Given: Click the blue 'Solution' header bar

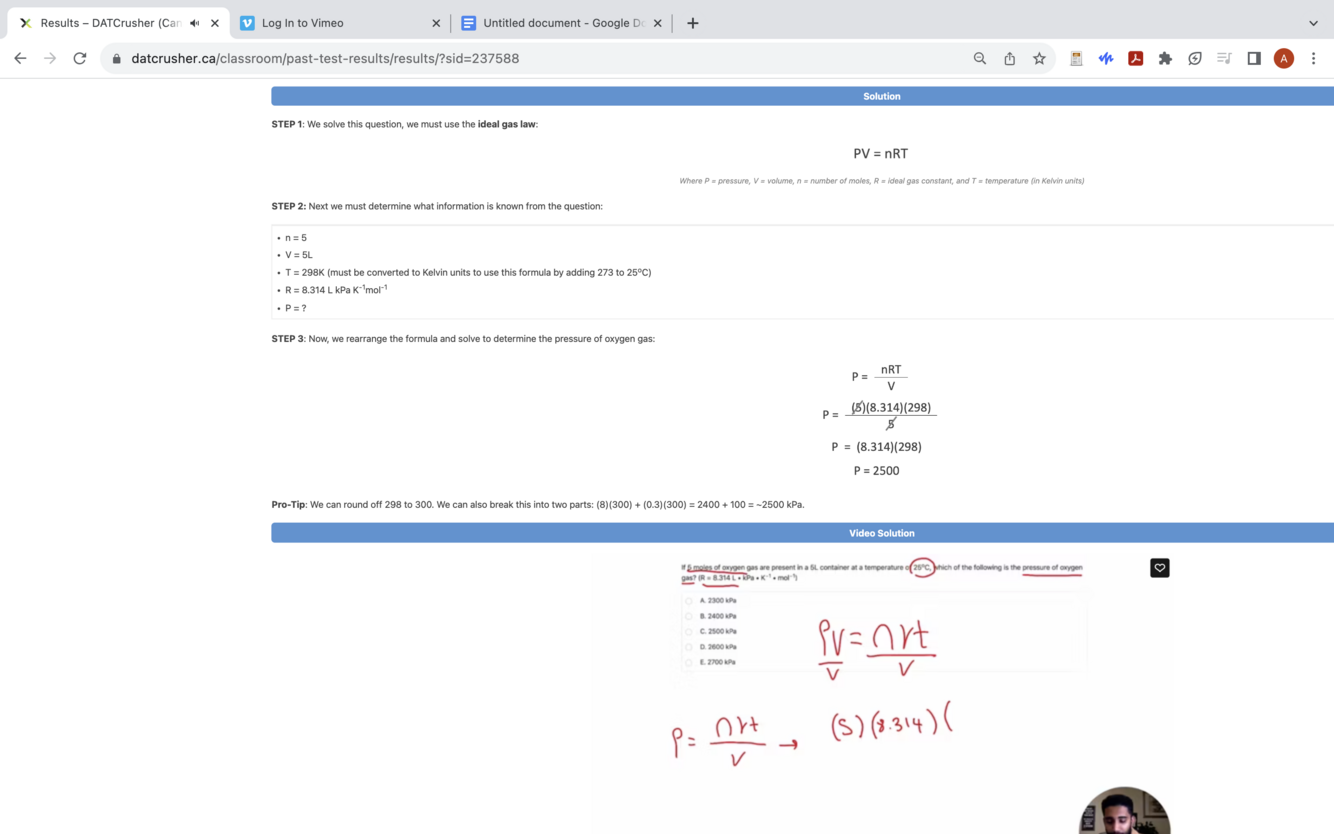Looking at the screenshot, I should [802, 96].
